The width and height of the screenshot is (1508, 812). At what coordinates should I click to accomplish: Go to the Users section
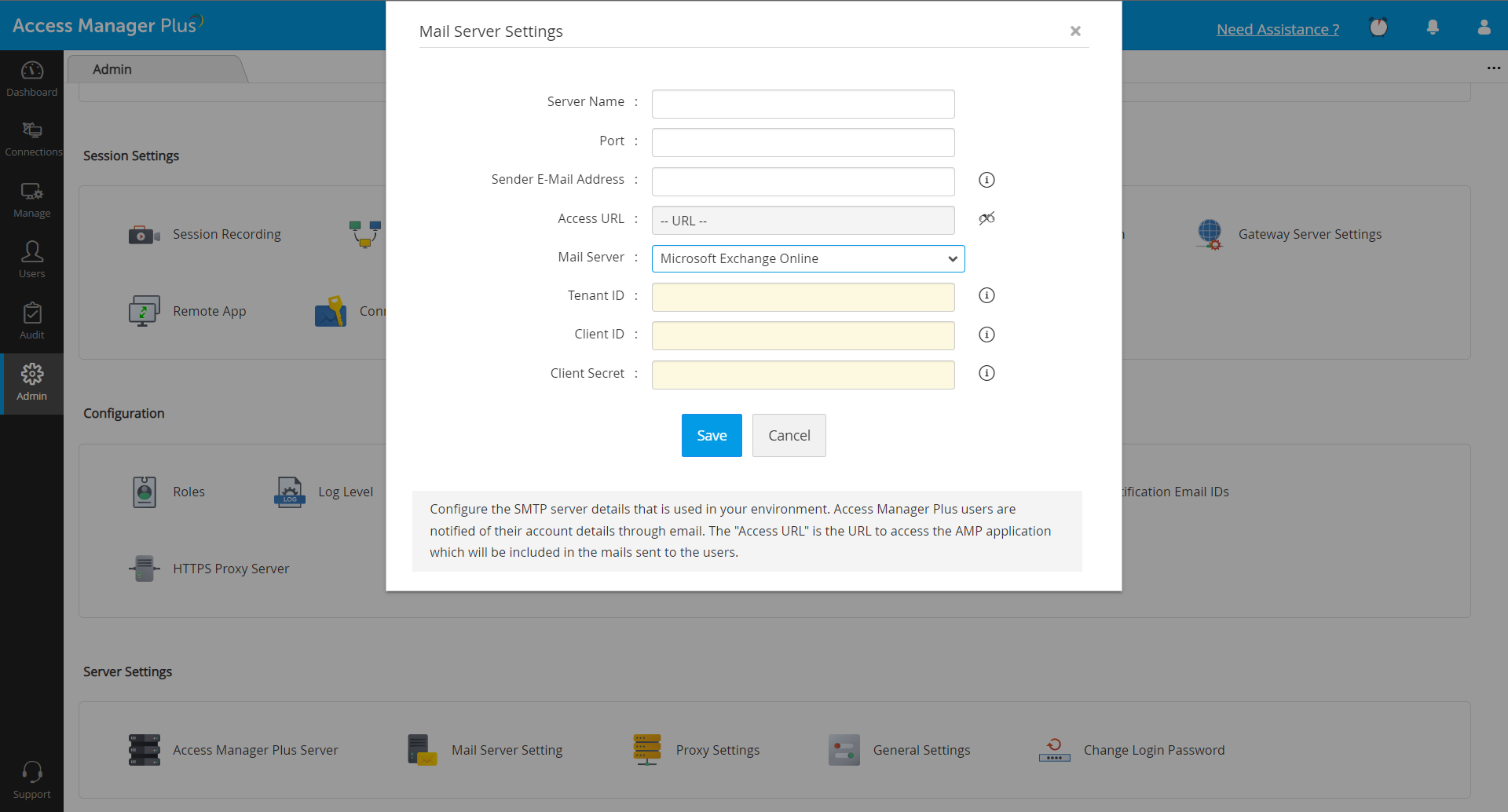coord(31,259)
